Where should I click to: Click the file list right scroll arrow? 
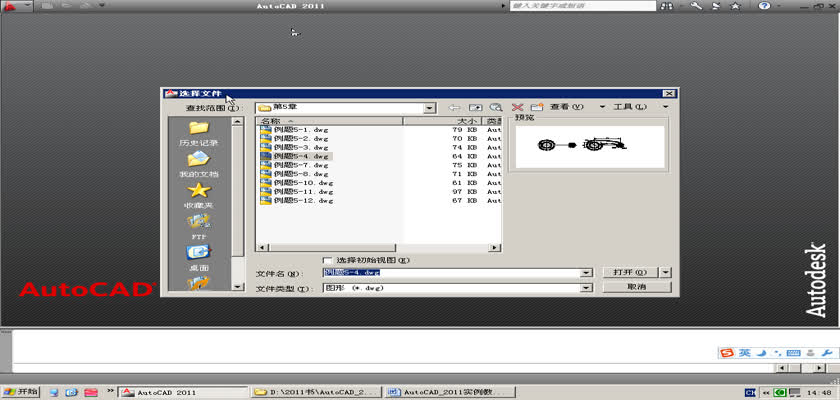[495, 247]
